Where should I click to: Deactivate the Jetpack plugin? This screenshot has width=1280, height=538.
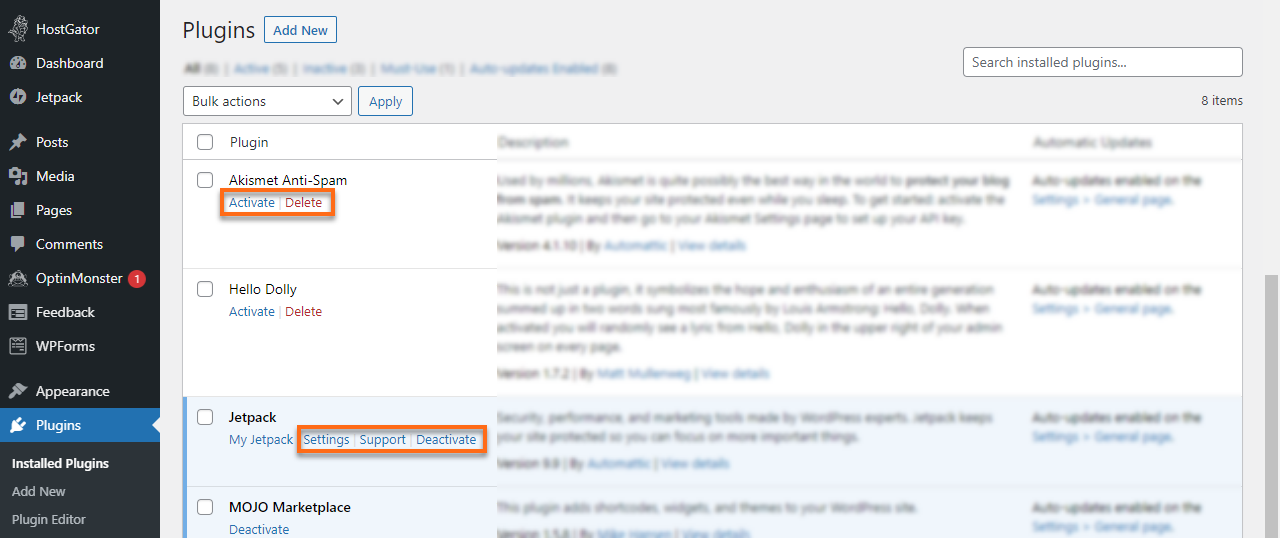coord(446,439)
